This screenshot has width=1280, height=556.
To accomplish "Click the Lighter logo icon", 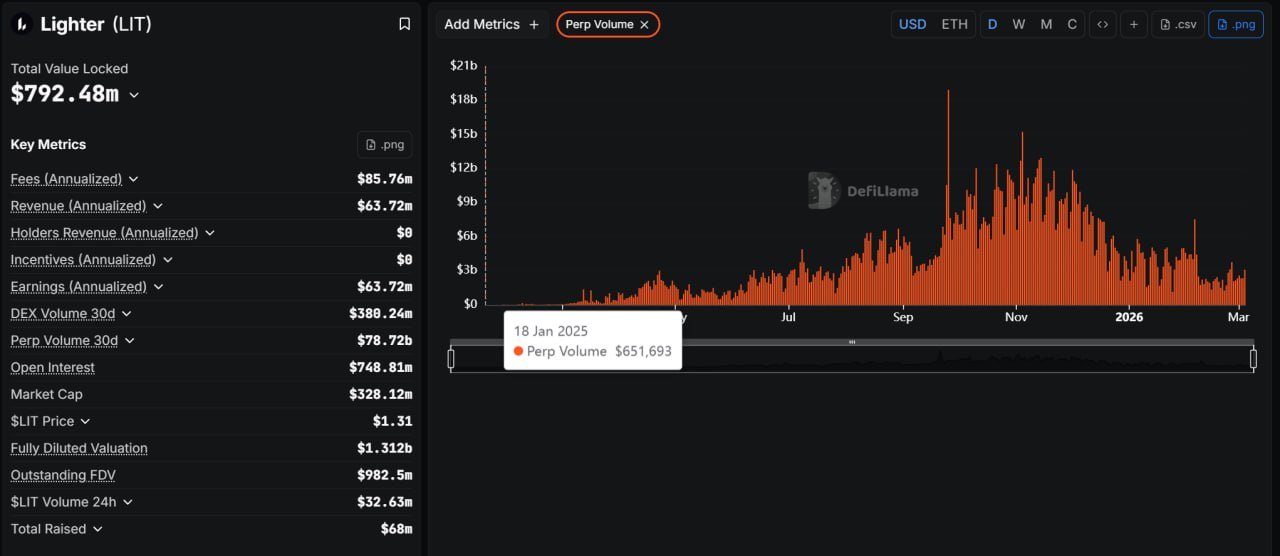I will point(21,25).
